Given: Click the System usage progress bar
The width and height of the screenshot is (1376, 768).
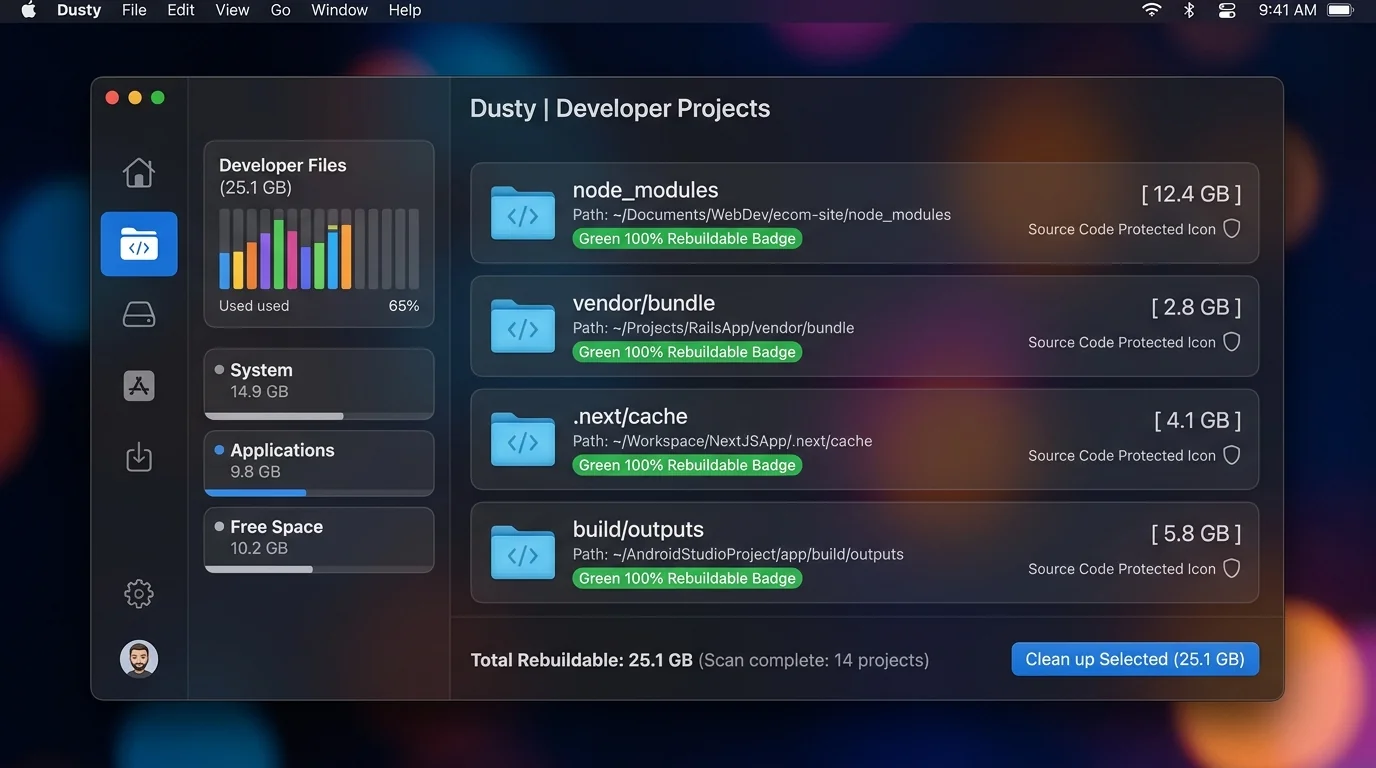Looking at the screenshot, I should [x=319, y=416].
